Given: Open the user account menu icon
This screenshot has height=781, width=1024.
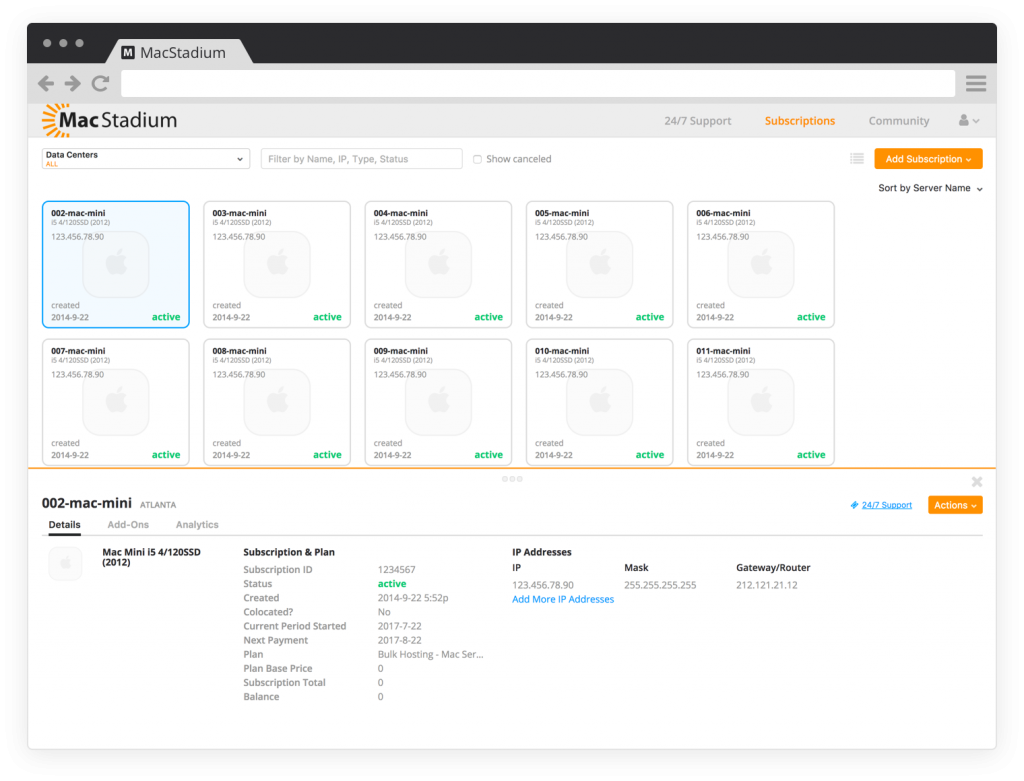Looking at the screenshot, I should 968,120.
